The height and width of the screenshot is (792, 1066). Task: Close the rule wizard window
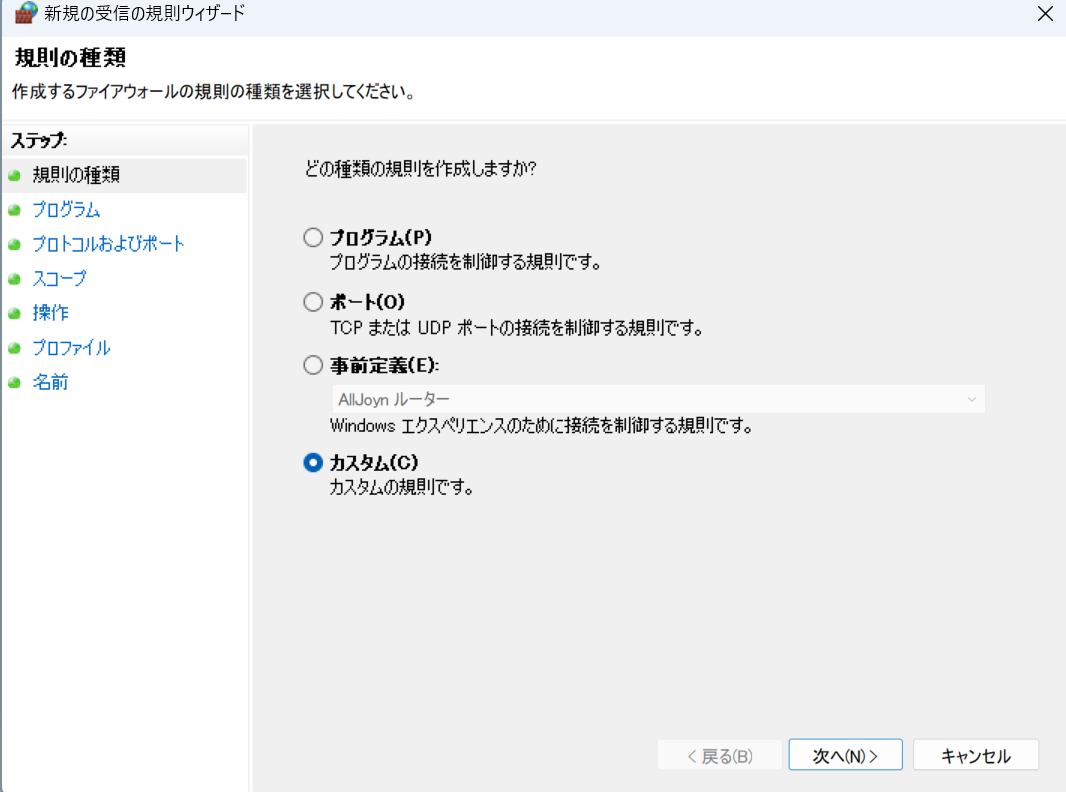pos(1045,14)
